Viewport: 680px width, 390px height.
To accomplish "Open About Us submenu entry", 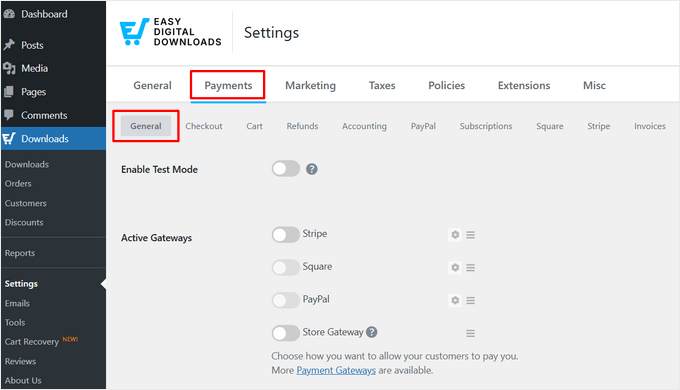I will [x=23, y=380].
